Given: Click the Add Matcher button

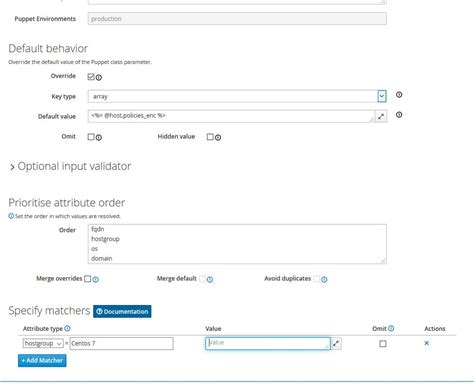Looking at the screenshot, I should (42, 360).
